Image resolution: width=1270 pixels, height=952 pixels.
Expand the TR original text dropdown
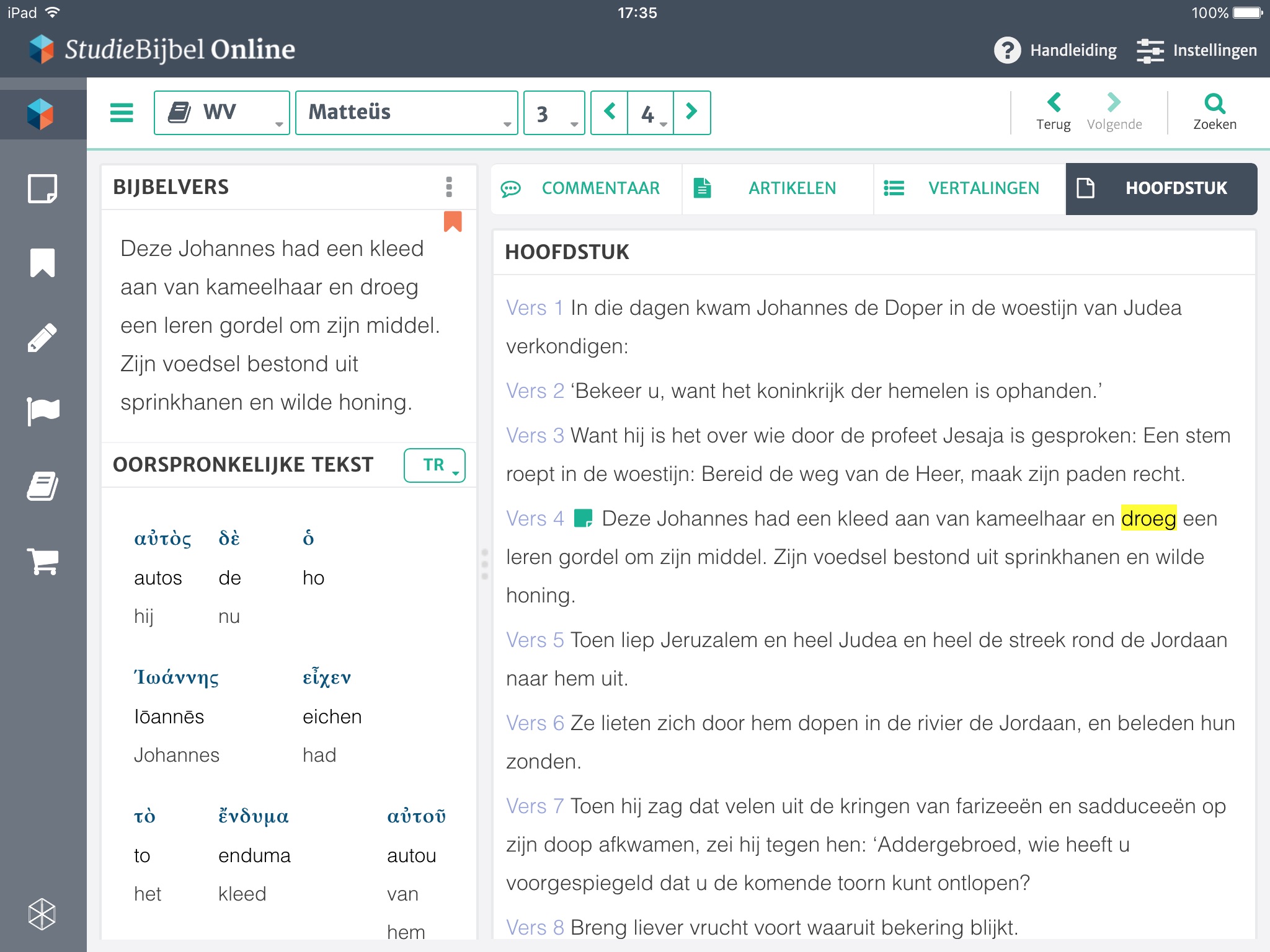coord(434,465)
